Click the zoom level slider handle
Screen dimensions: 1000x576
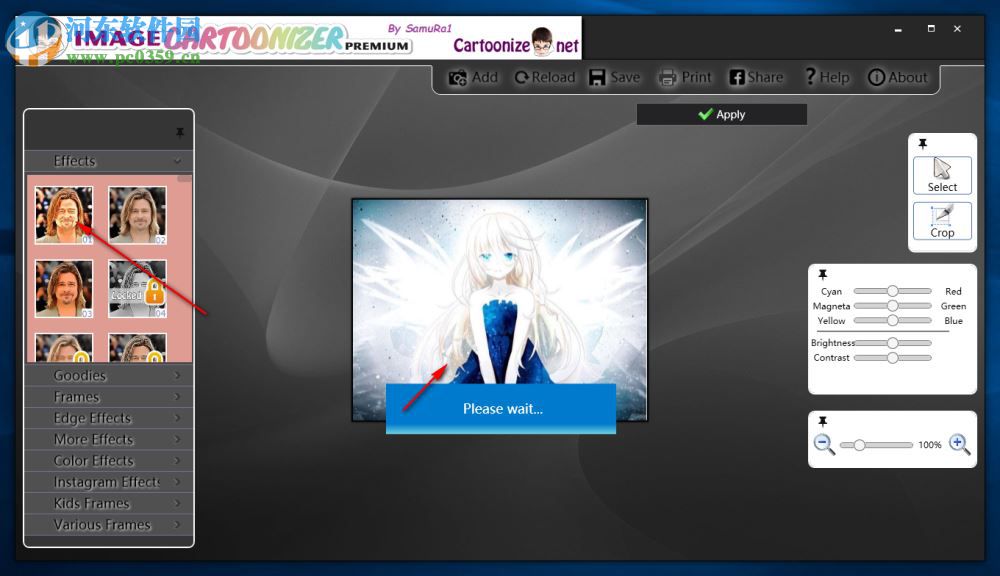(860, 445)
